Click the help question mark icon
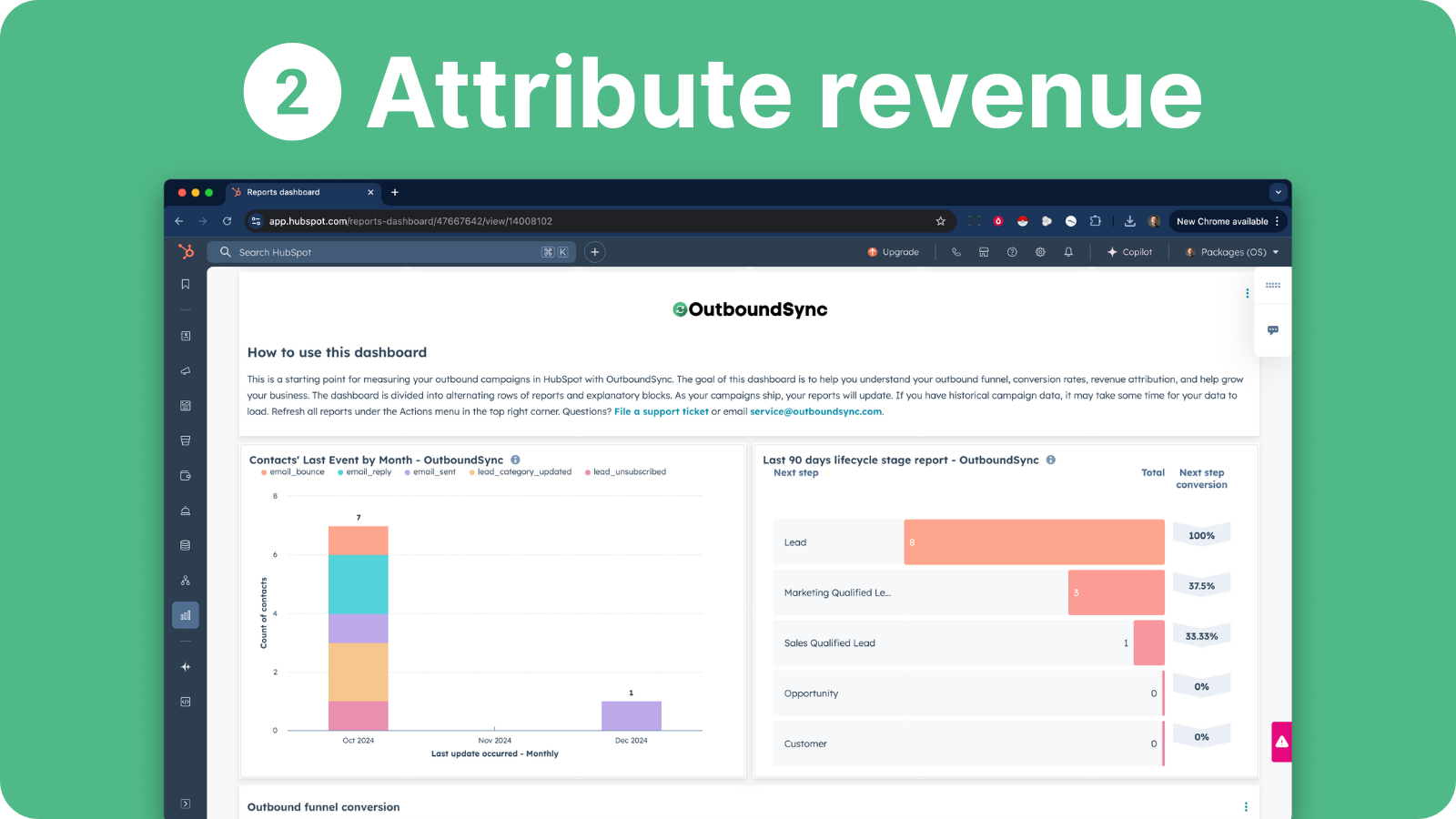This screenshot has width=1456, height=819. click(1012, 252)
